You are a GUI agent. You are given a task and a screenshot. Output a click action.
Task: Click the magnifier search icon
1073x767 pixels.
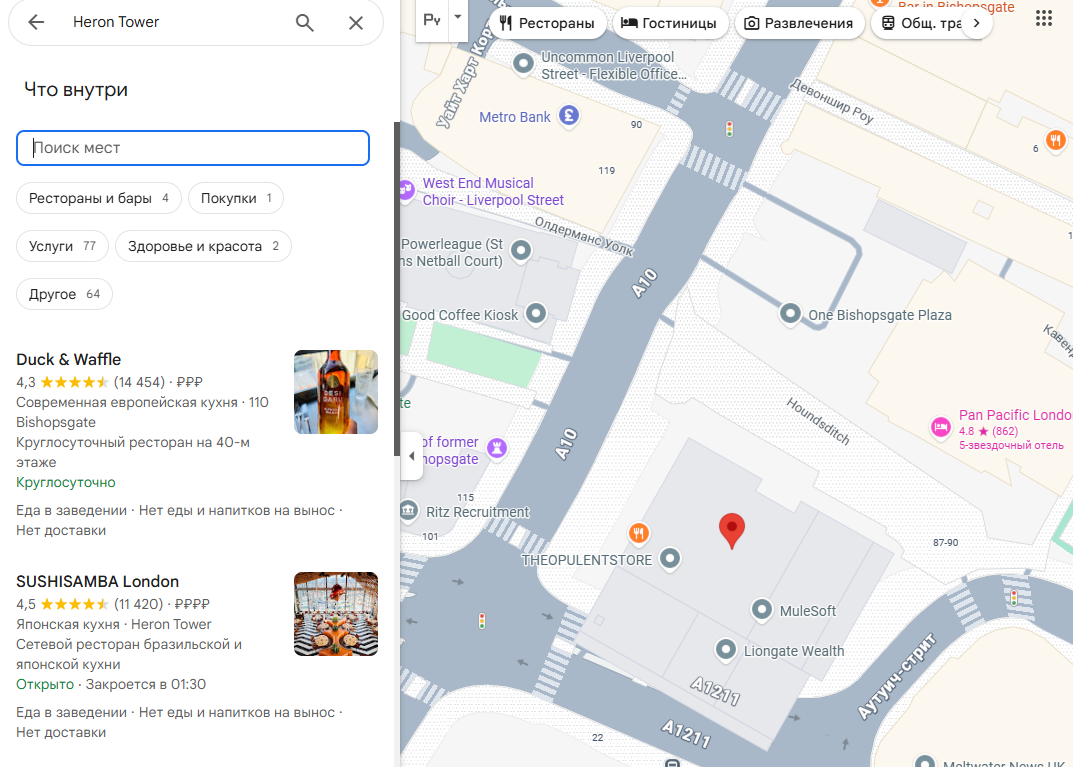tap(305, 23)
